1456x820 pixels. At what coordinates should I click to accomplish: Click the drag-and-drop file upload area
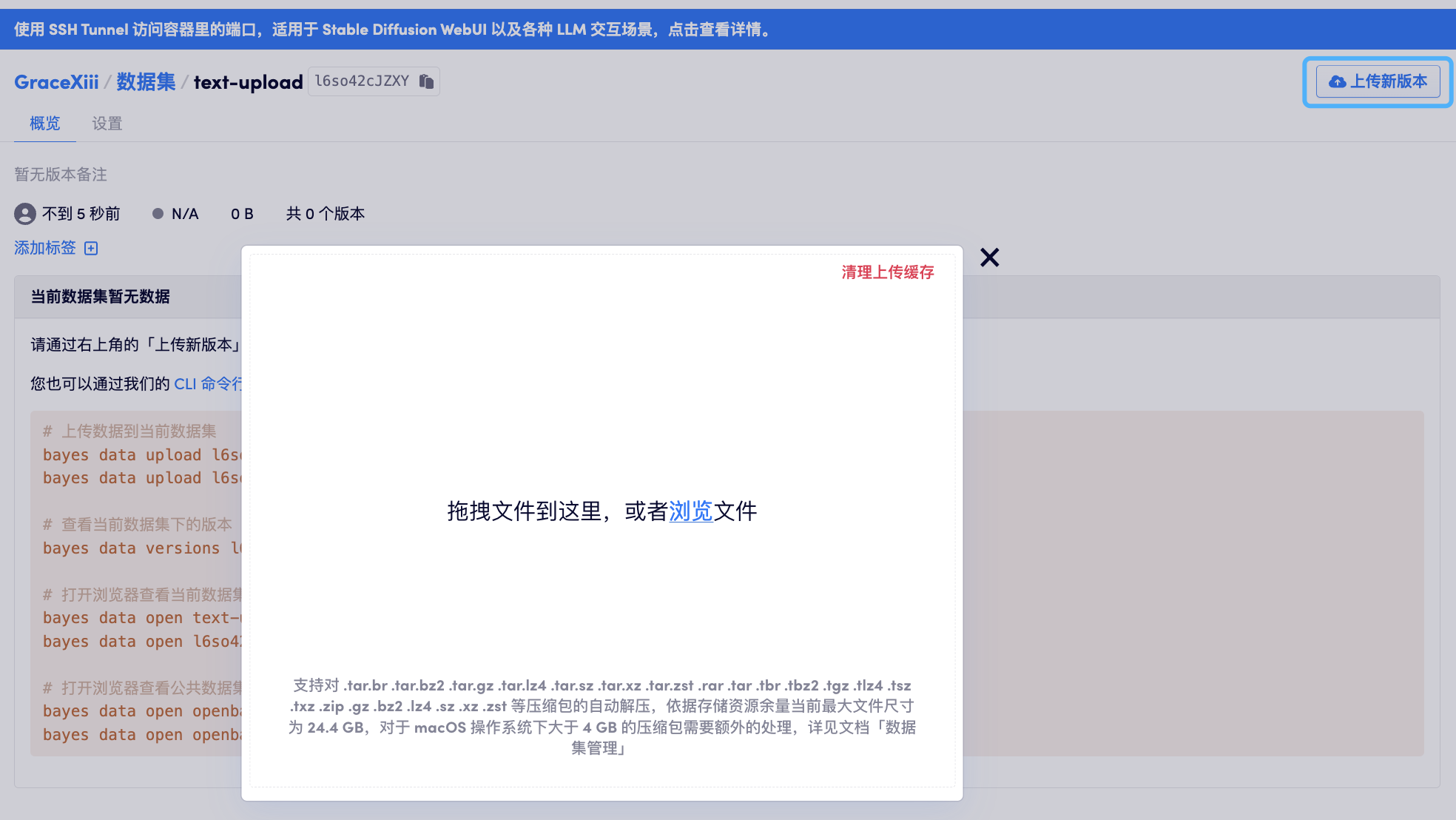pos(601,414)
